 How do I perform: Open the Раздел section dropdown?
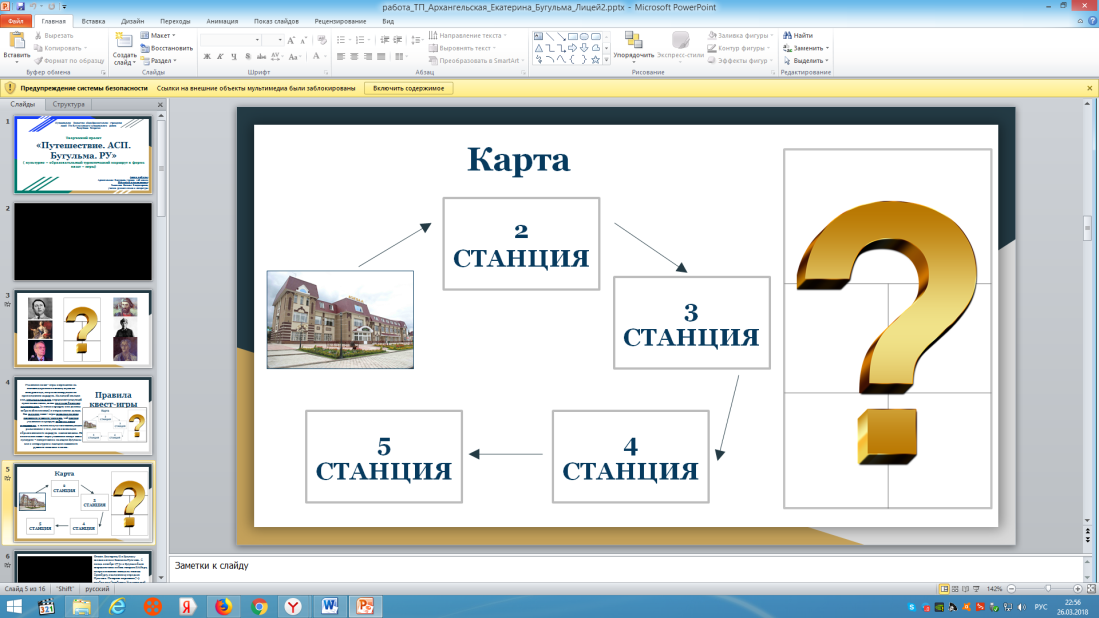coord(161,60)
